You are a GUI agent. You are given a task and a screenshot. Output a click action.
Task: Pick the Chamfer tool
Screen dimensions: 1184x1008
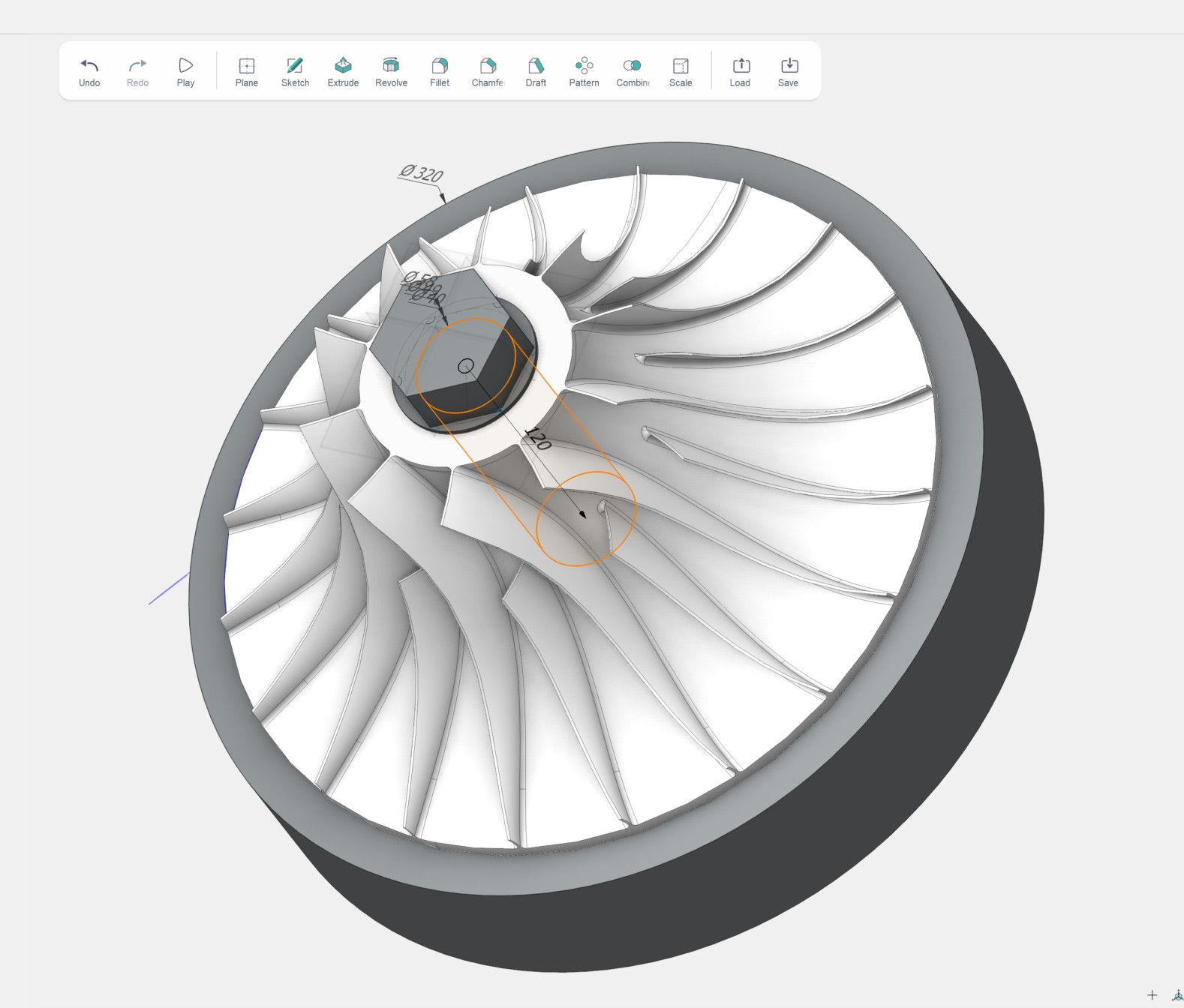tap(488, 72)
